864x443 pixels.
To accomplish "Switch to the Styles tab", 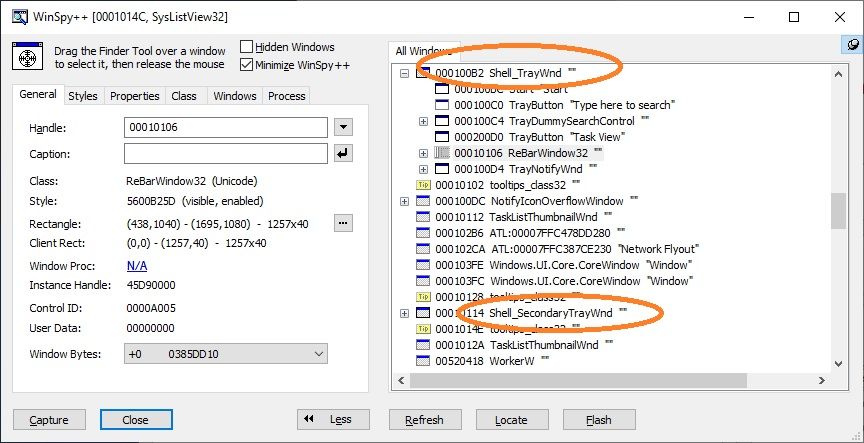I will (x=83, y=96).
